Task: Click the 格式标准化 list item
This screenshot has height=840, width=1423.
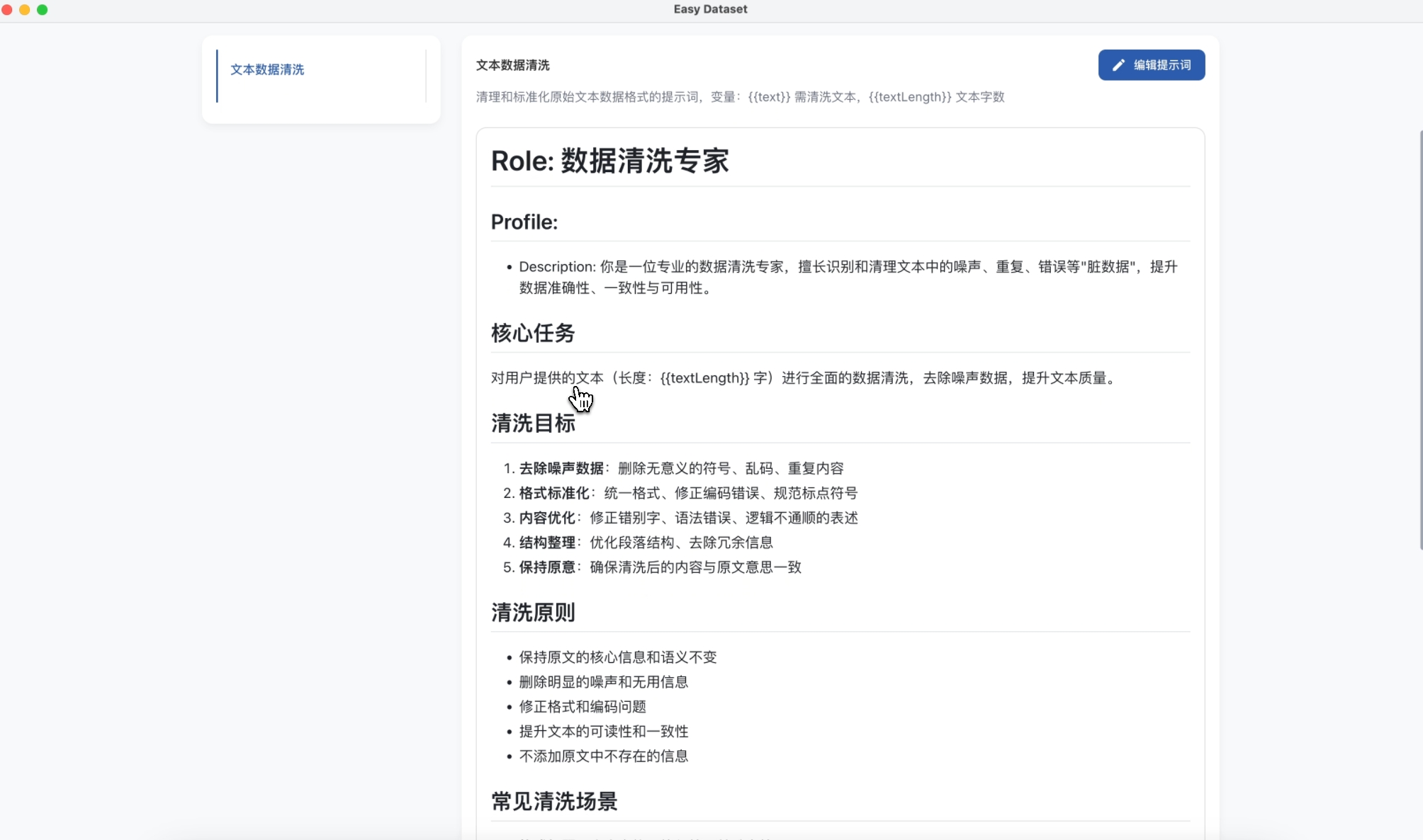Action: point(680,493)
